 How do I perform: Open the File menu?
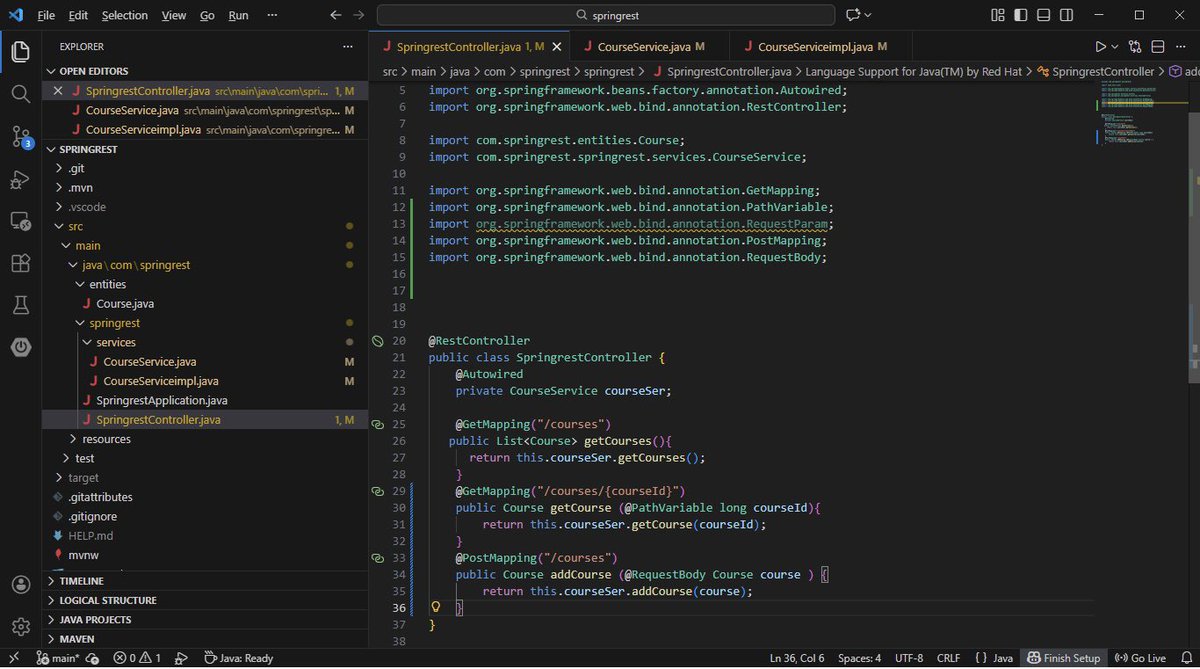pos(47,15)
